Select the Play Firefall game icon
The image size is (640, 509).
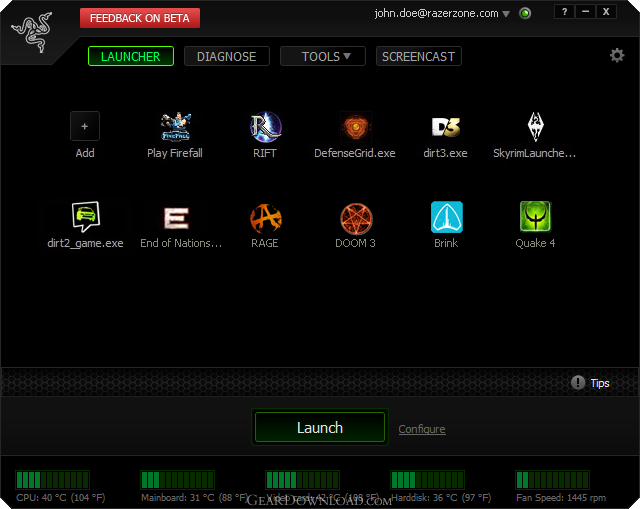(x=175, y=127)
